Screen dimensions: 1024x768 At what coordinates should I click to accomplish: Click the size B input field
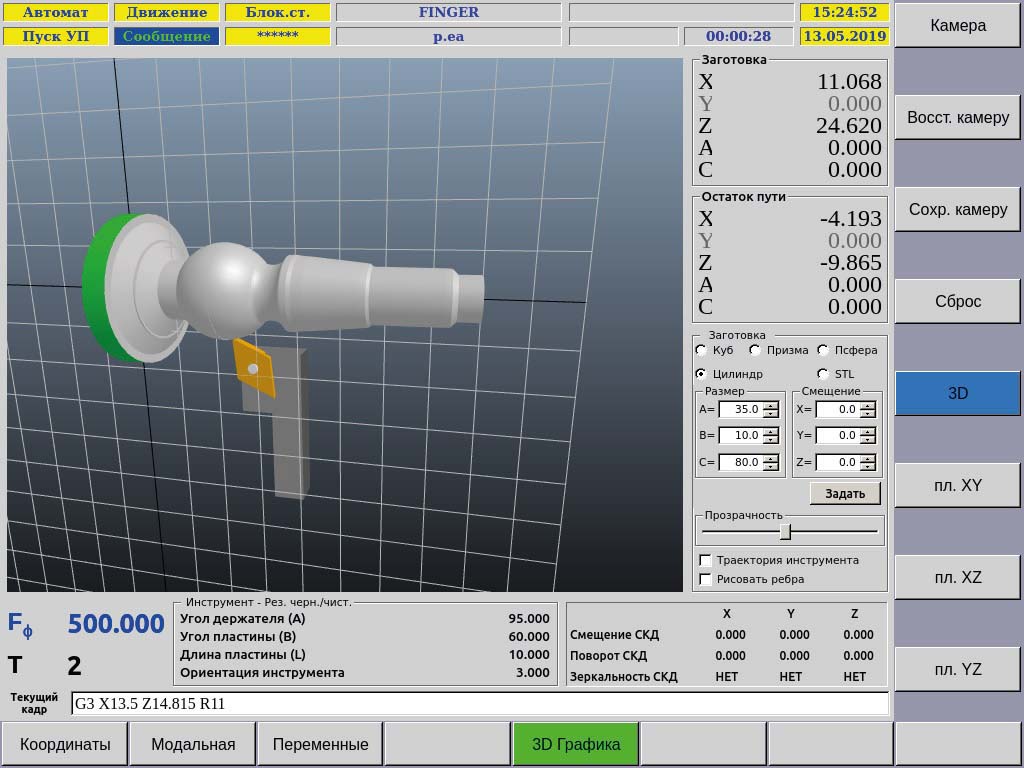point(740,436)
